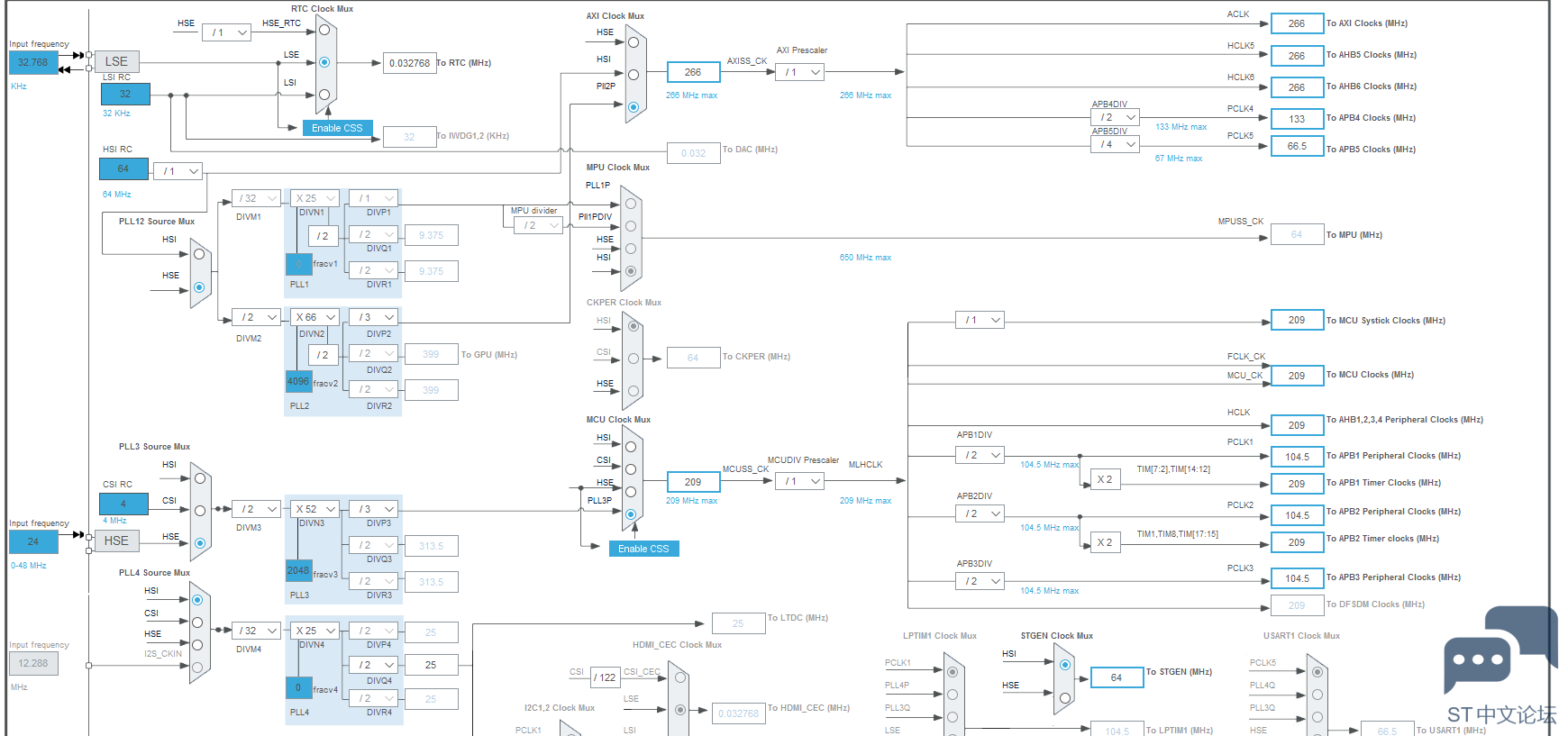
Task: Click the To MCU Systick Clocks 209 field
Action: pyautogui.click(x=1297, y=320)
